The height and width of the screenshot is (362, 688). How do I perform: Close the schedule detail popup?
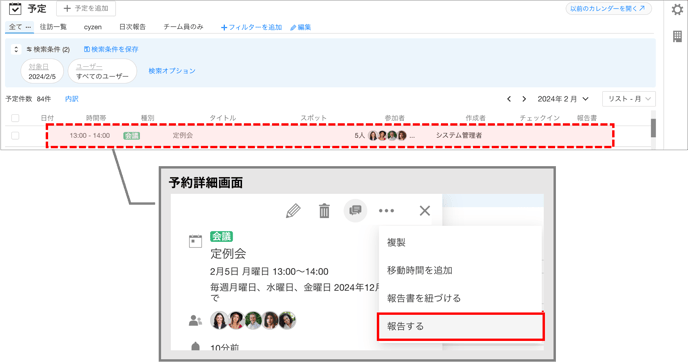coord(425,211)
